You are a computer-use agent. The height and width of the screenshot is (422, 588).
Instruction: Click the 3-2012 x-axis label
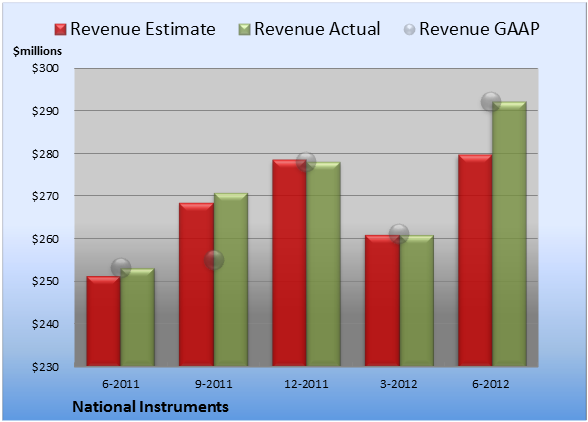[x=399, y=384]
